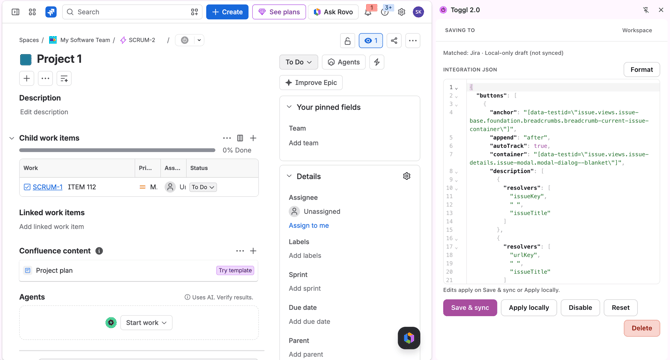The height and width of the screenshot is (360, 670).
Task: Click the Reset button
Action: (620, 307)
